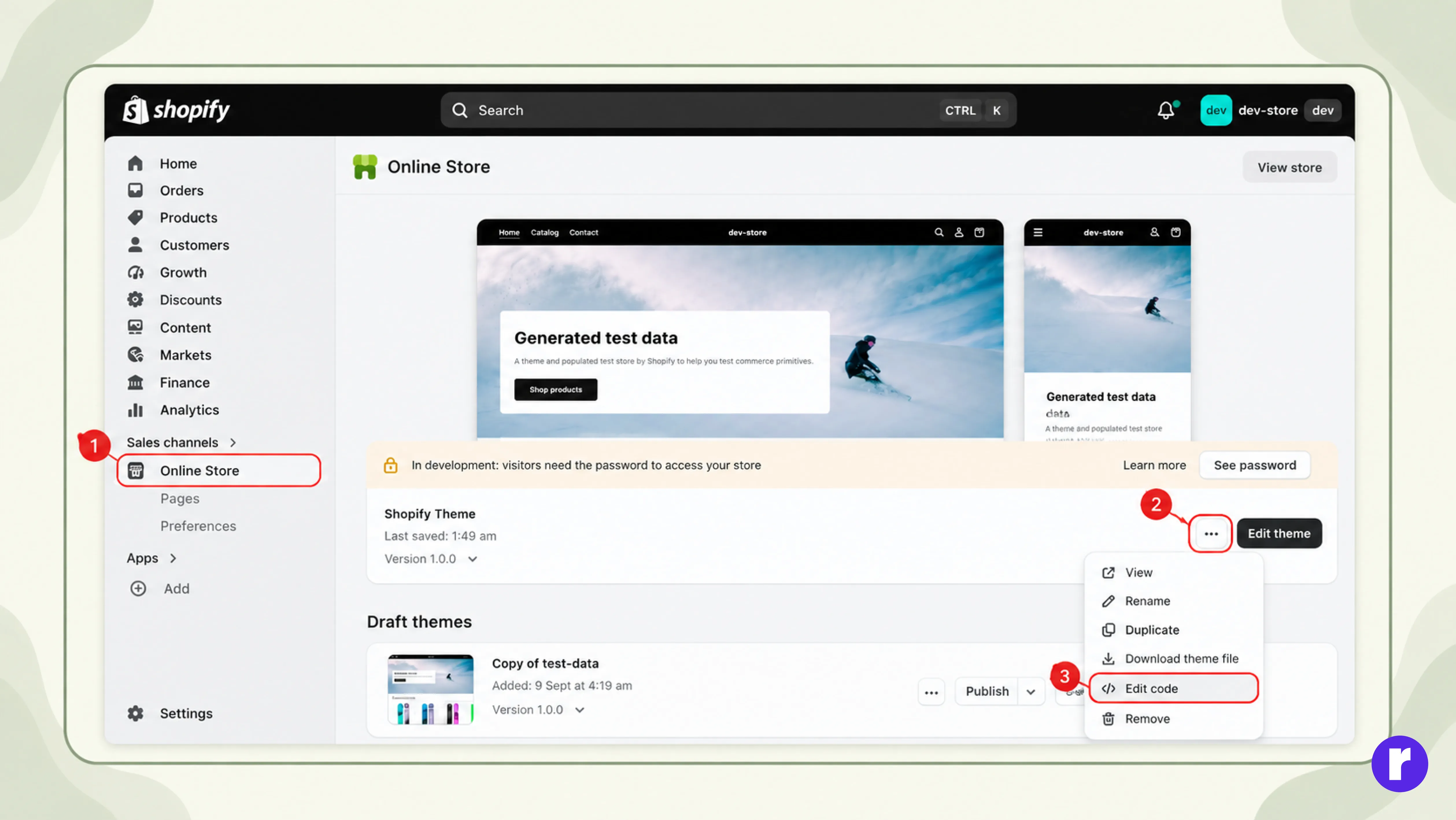Open the Analytics bar chart icon

coord(135,410)
